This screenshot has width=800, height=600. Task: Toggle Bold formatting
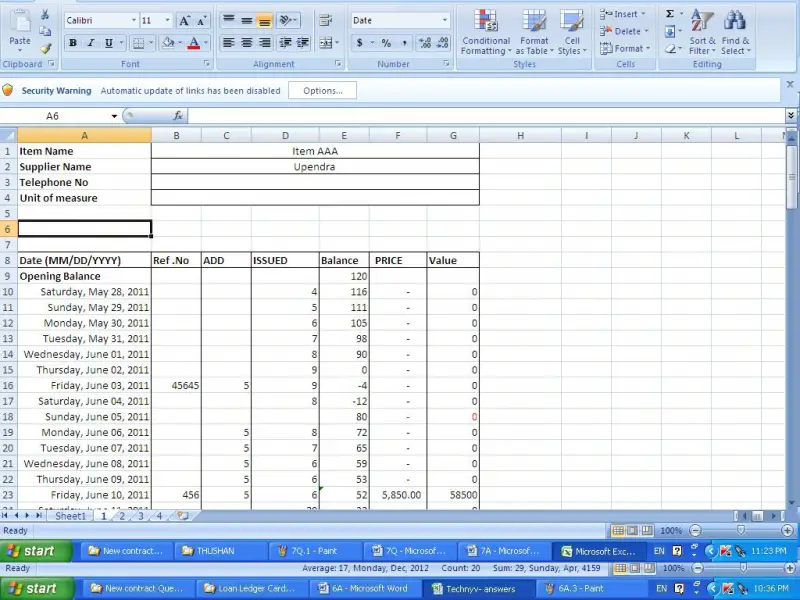pyautogui.click(x=73, y=43)
